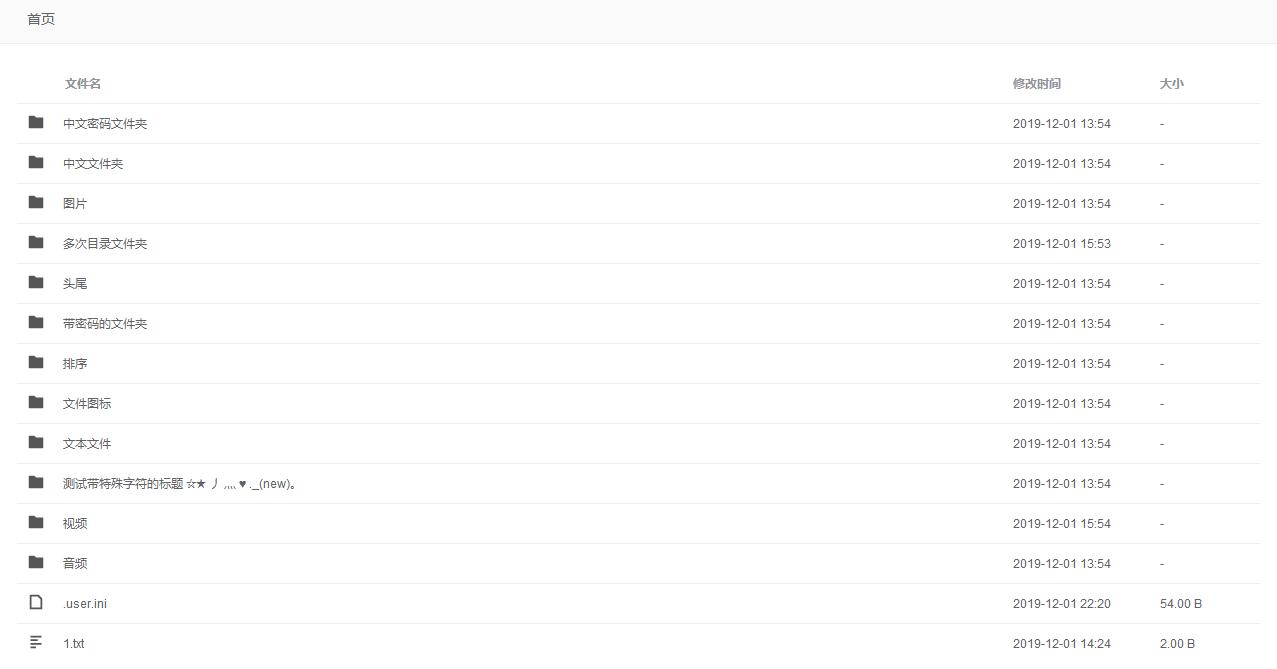The image size is (1277, 669).
Task: Sort by the 大小 column header
Action: [1171, 84]
